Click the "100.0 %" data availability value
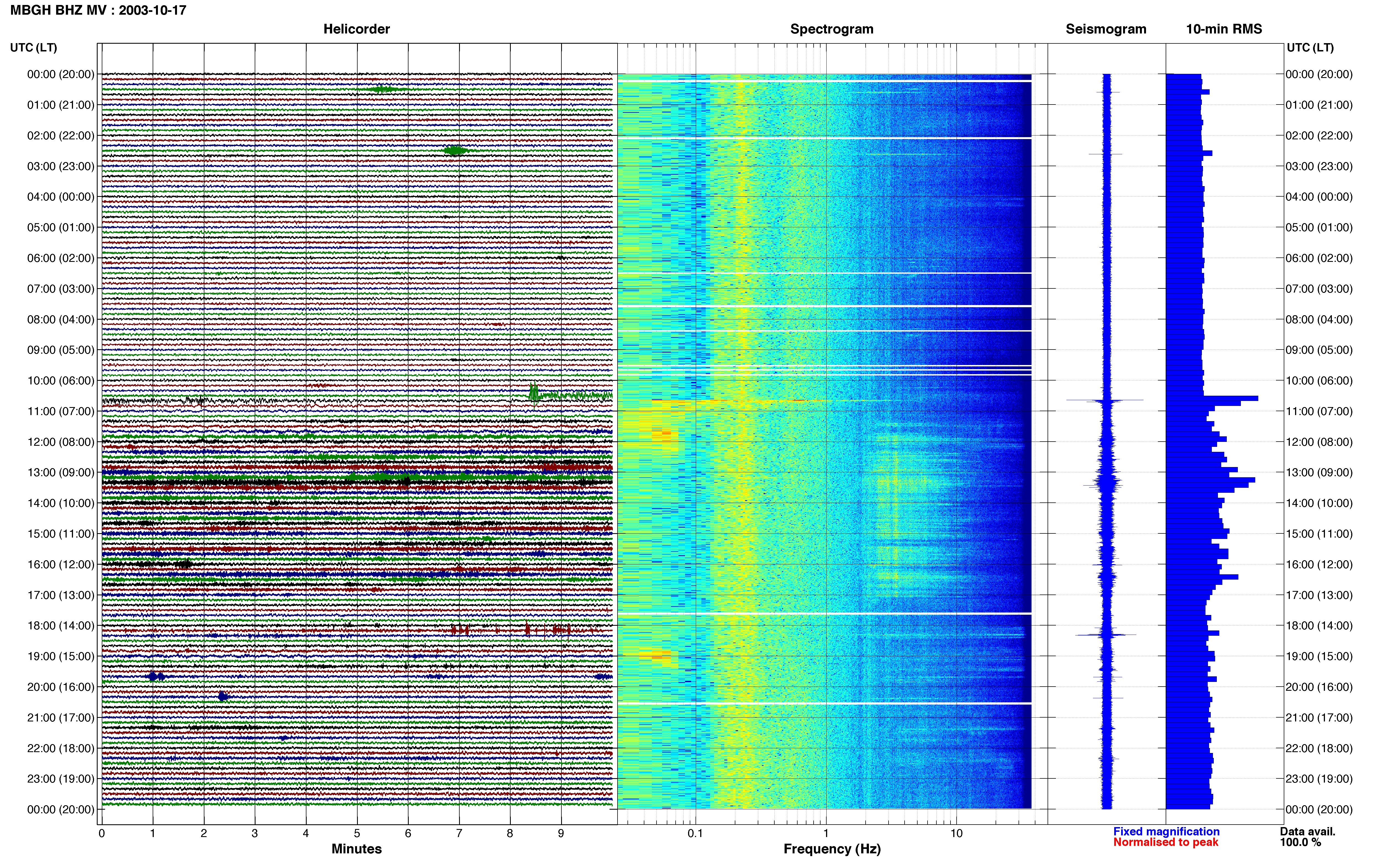This screenshot has width=1388, height=868. pyautogui.click(x=1300, y=842)
